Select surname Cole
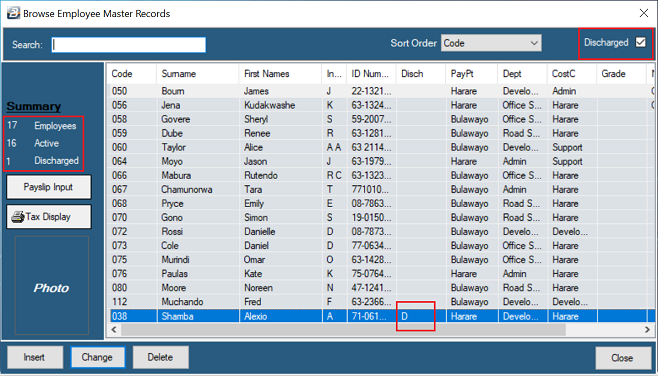The height and width of the screenshot is (376, 658). click(170, 245)
